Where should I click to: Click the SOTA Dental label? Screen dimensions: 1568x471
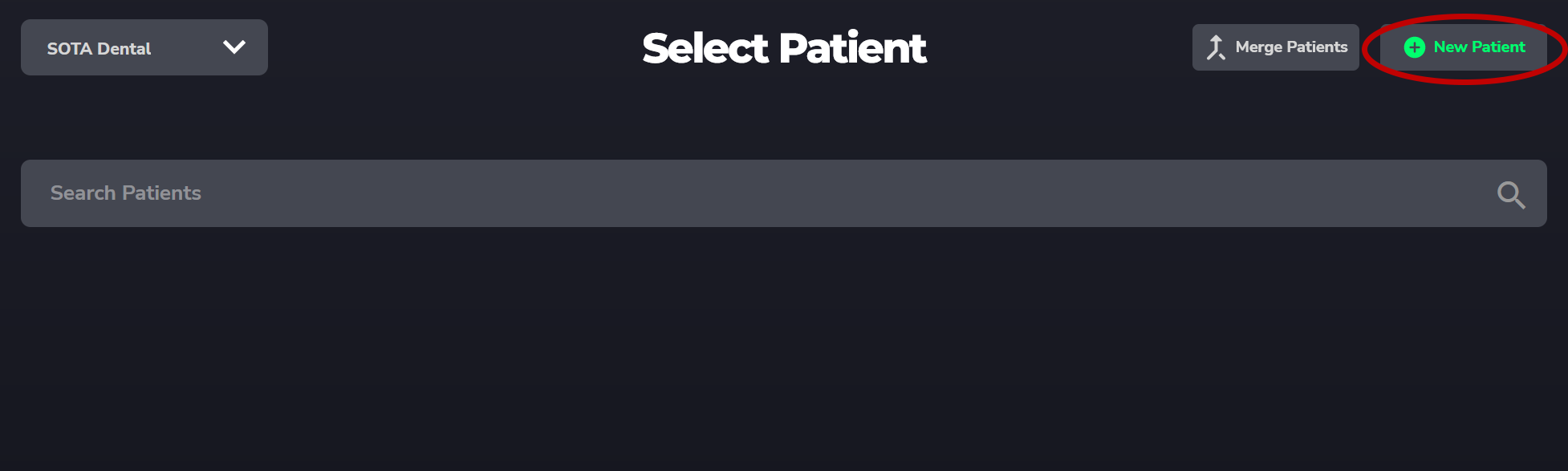[99, 47]
